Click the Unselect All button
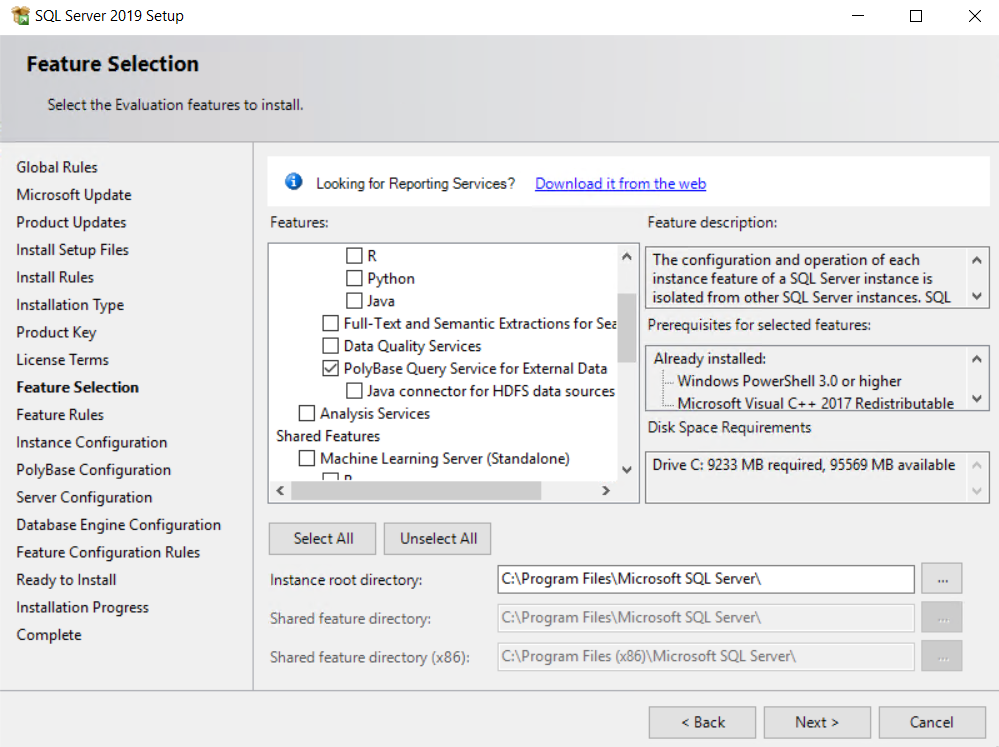 point(438,539)
